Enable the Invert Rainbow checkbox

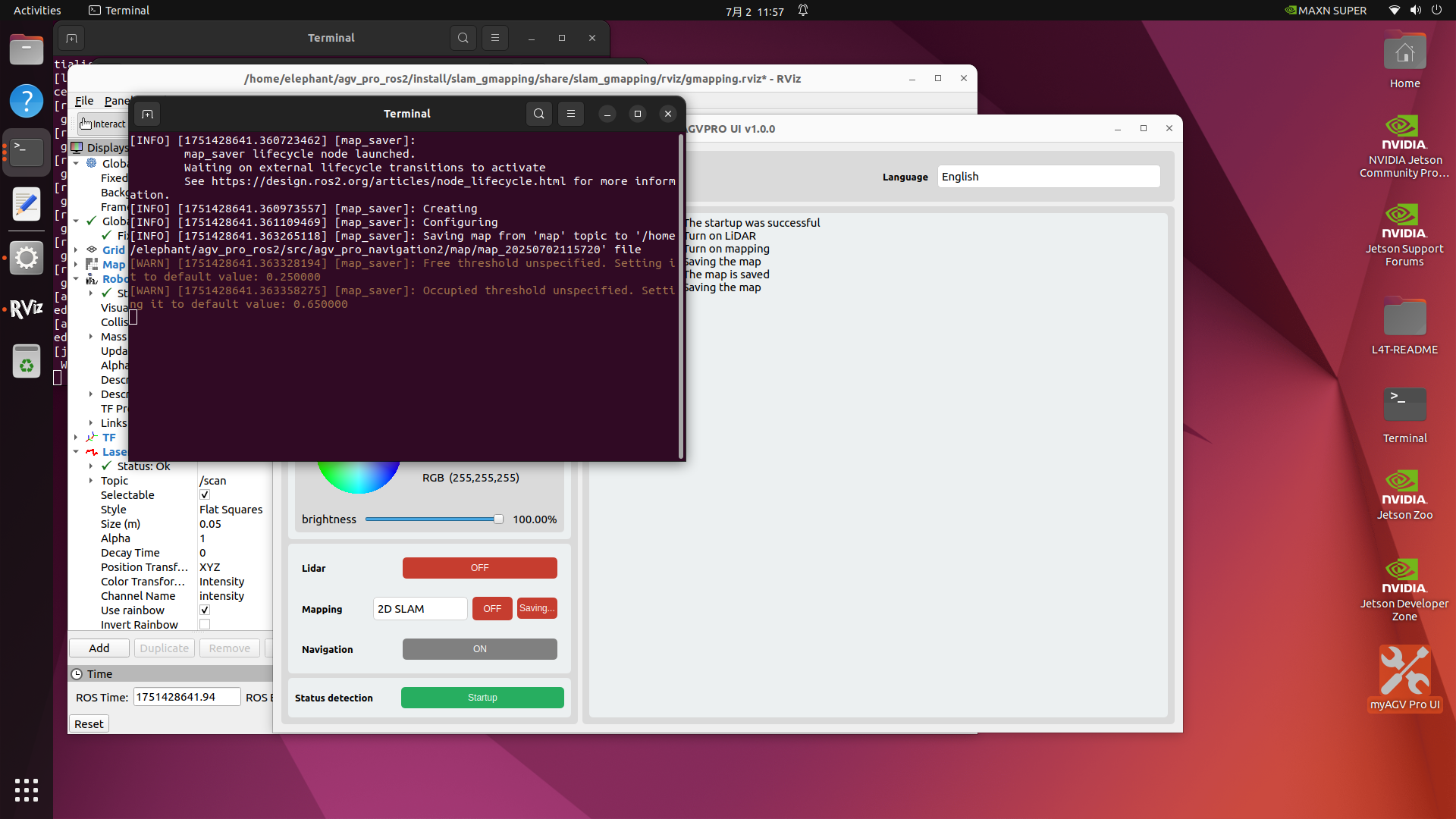click(205, 625)
